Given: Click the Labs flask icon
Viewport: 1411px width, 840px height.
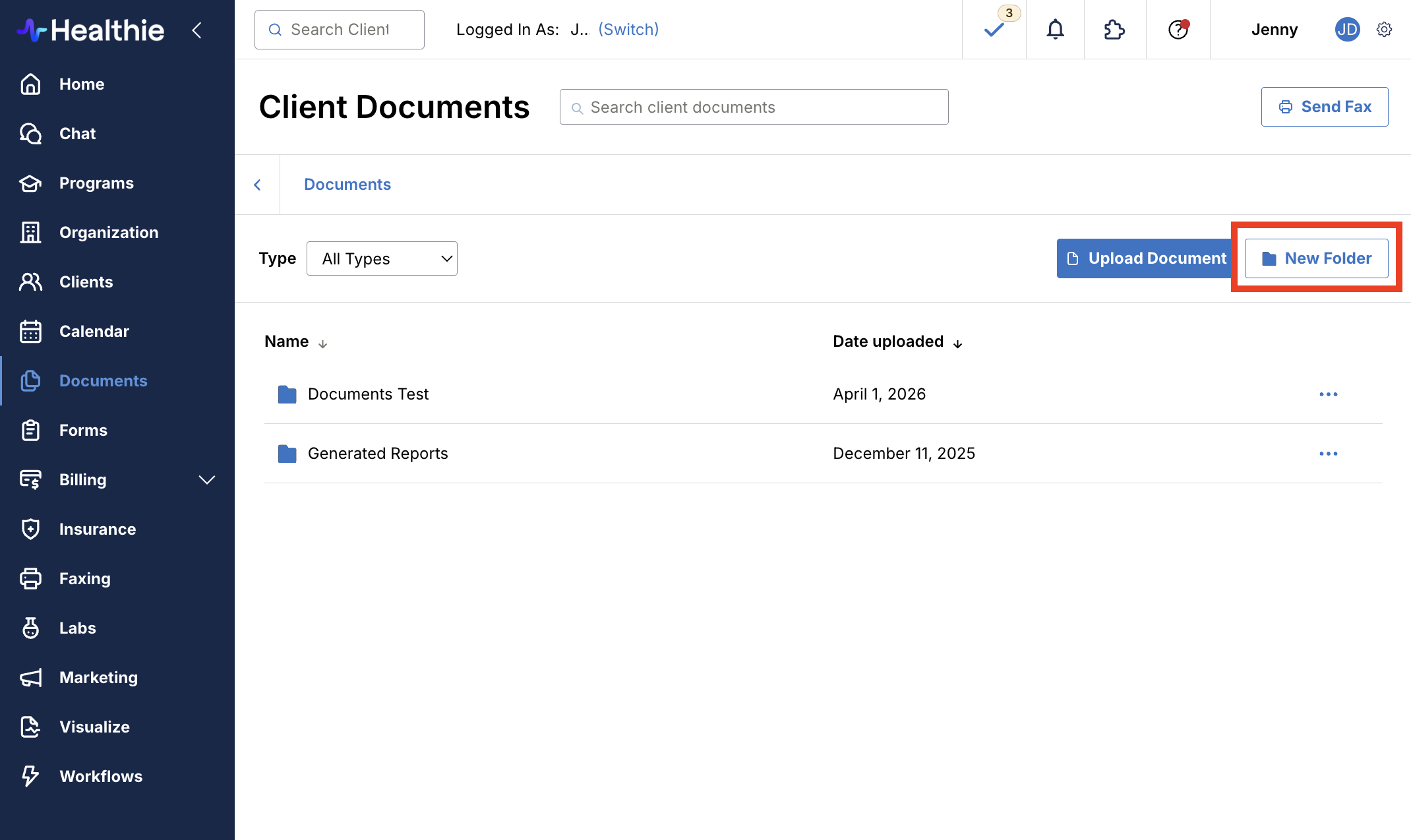Looking at the screenshot, I should point(30,628).
